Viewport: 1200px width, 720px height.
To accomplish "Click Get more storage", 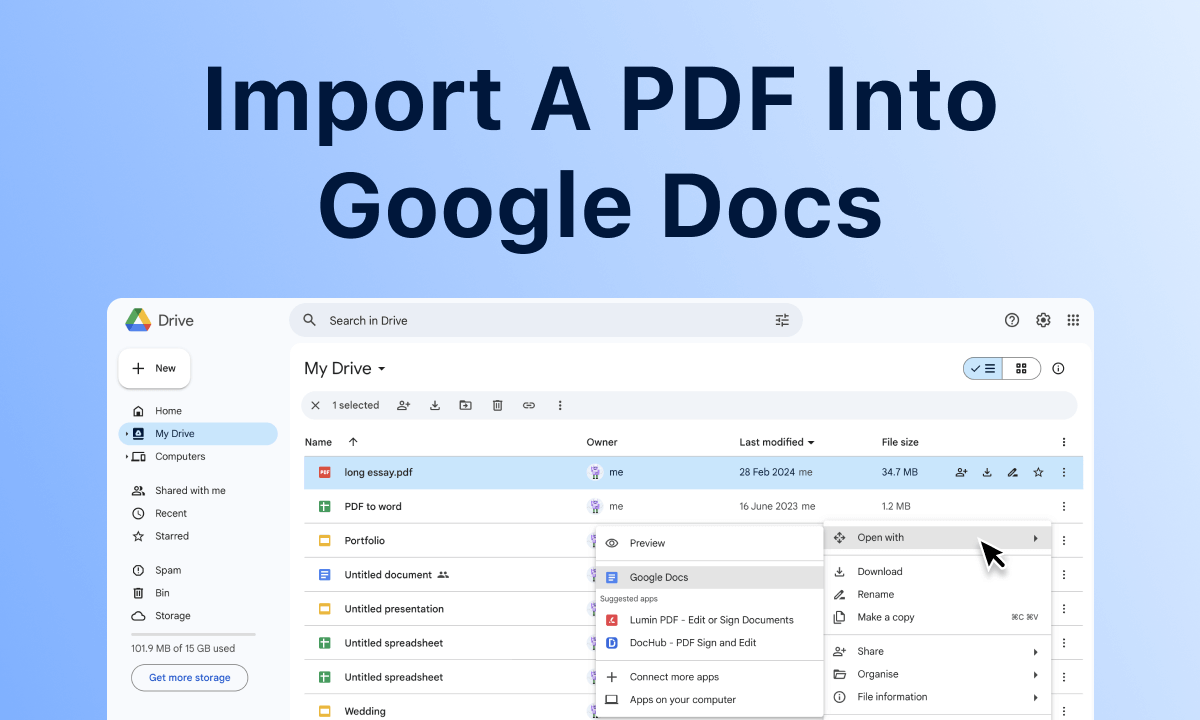I will click(x=189, y=677).
